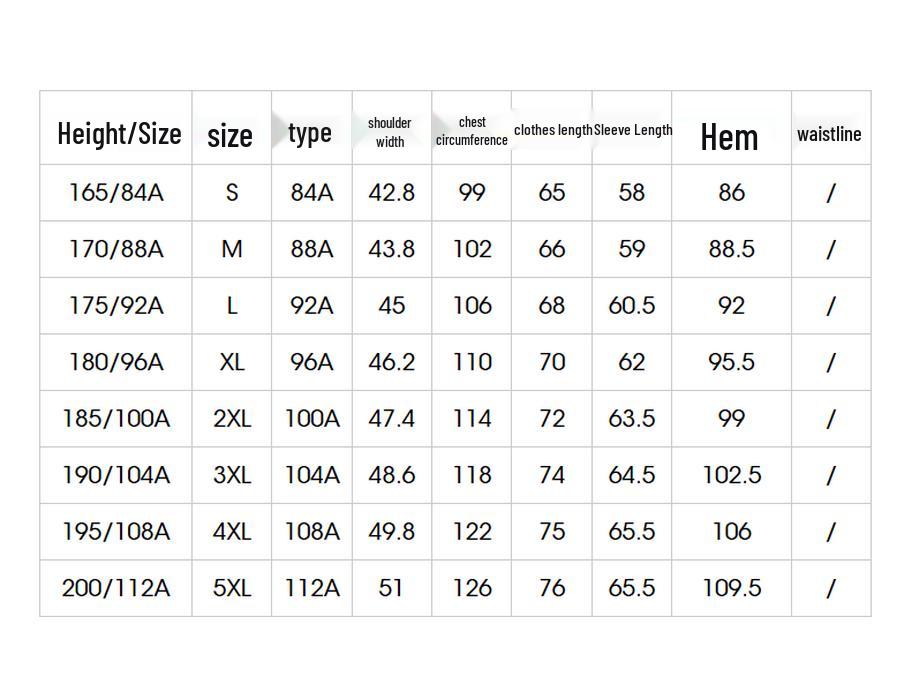Screen dimensions: 911x684
Task: Click the Height/Size column header
Action: point(119,133)
